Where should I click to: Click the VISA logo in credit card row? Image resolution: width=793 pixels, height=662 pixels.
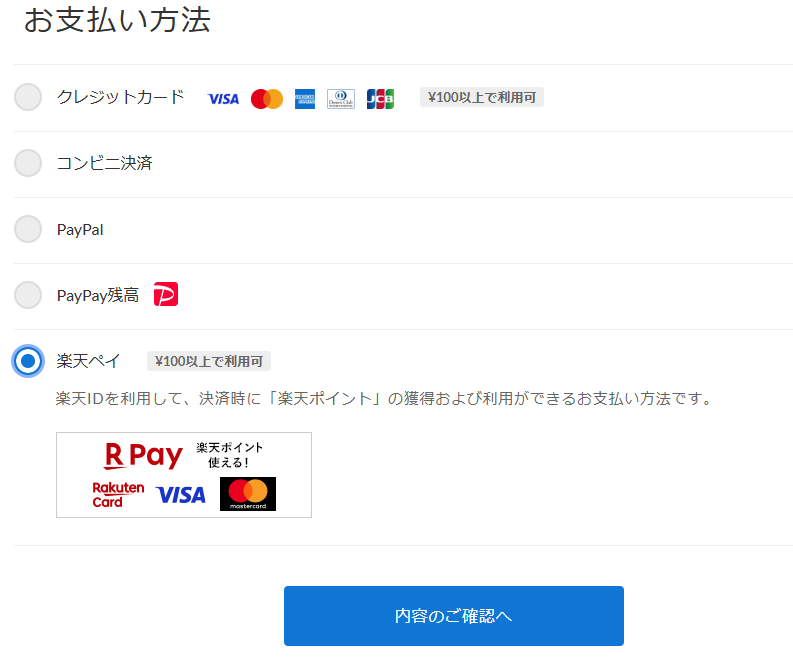coord(224,99)
